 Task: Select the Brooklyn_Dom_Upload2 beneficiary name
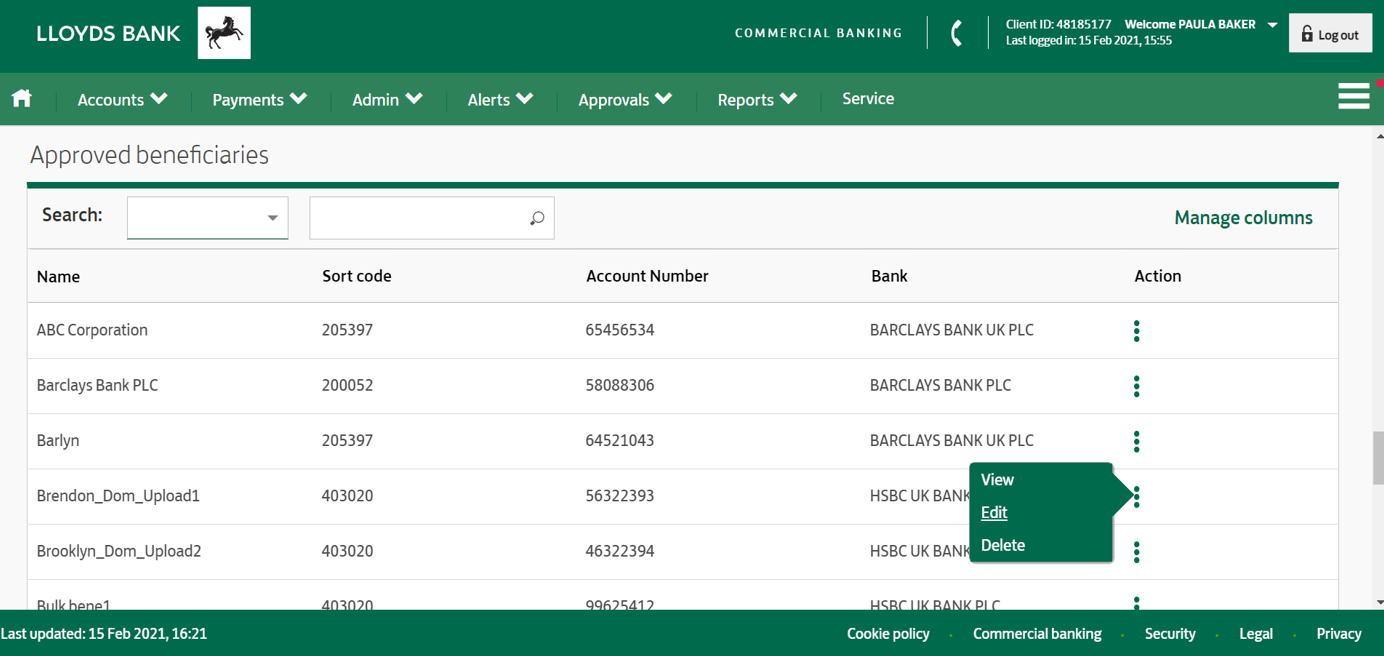119,551
